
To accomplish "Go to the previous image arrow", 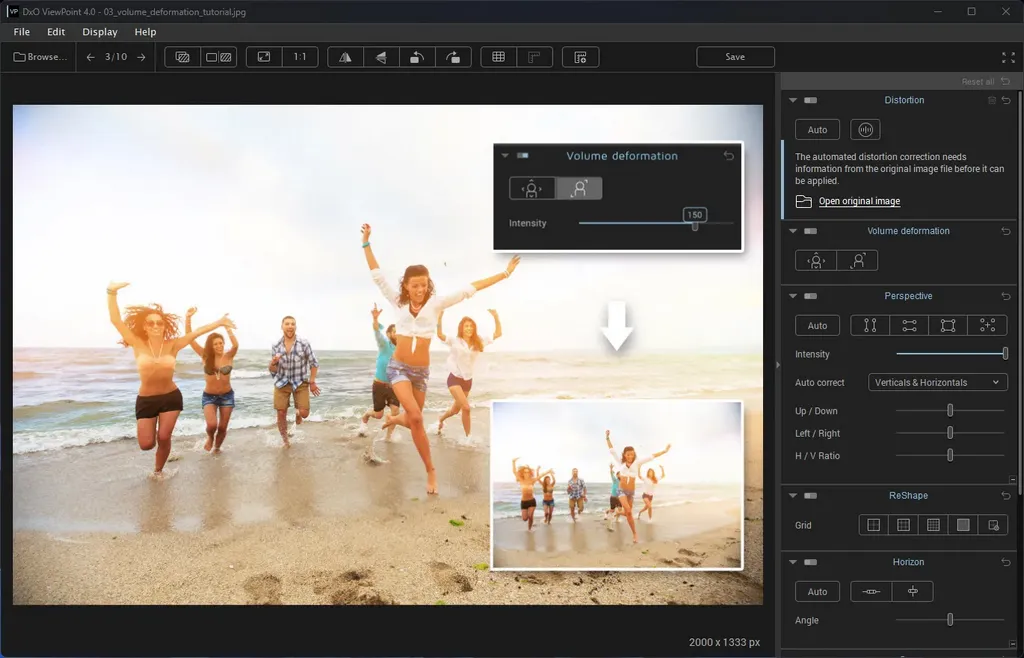I will tap(90, 57).
